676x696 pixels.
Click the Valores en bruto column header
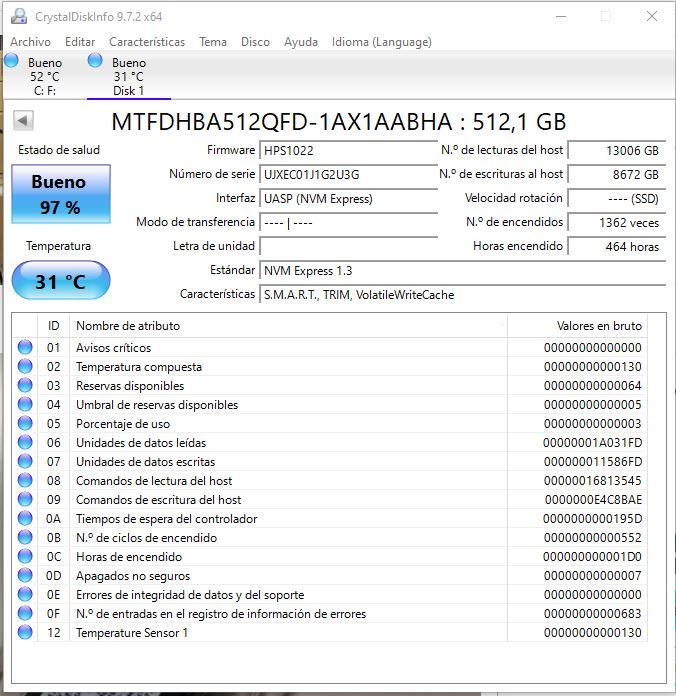pyautogui.click(x=577, y=326)
